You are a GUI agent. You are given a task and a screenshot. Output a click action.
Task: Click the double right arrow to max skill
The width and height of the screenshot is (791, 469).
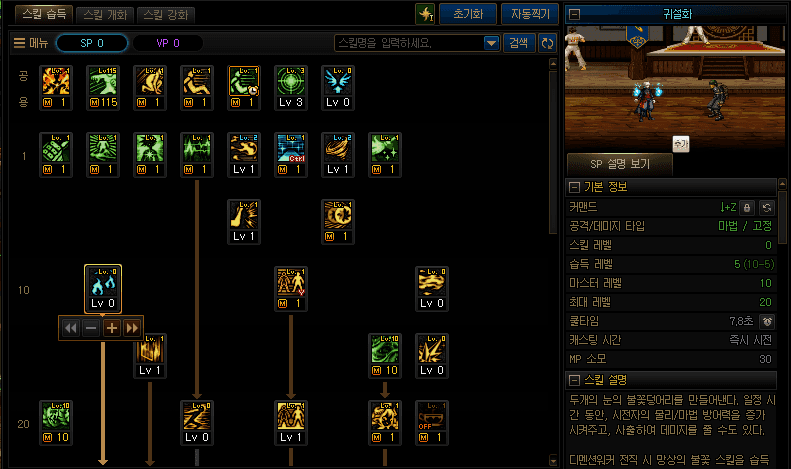[132, 328]
